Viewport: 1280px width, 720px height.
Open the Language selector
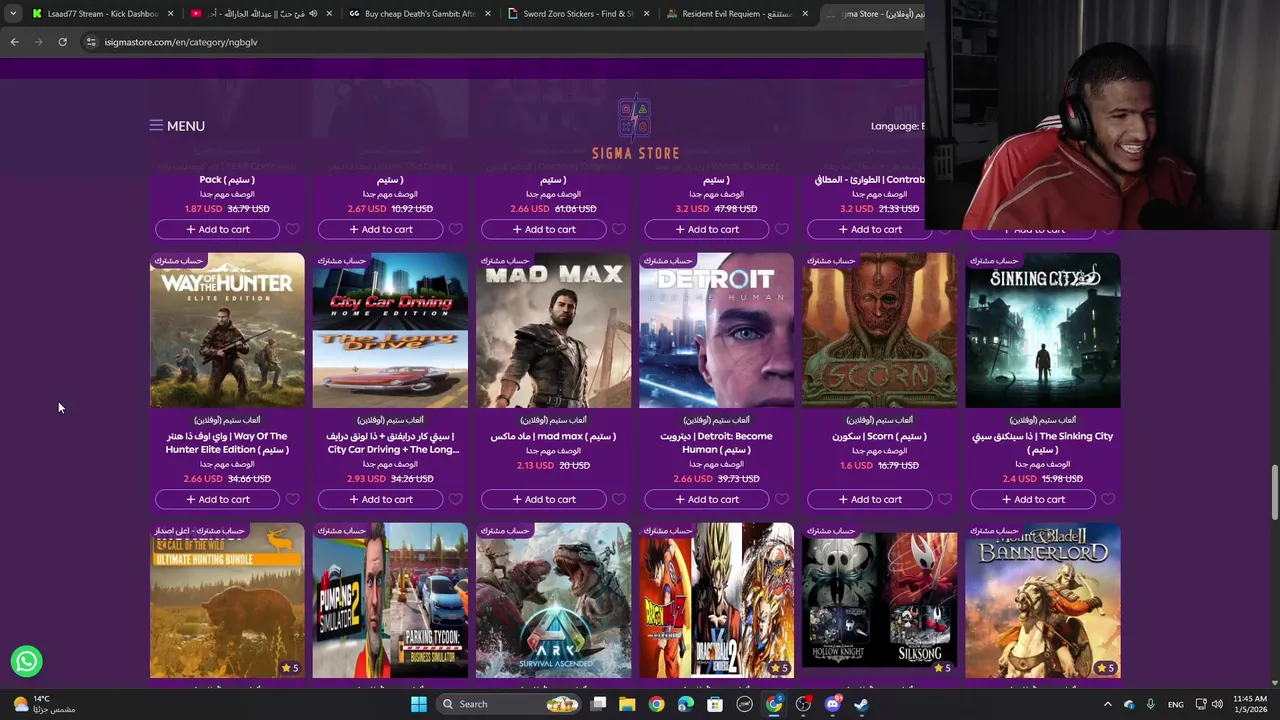point(897,126)
